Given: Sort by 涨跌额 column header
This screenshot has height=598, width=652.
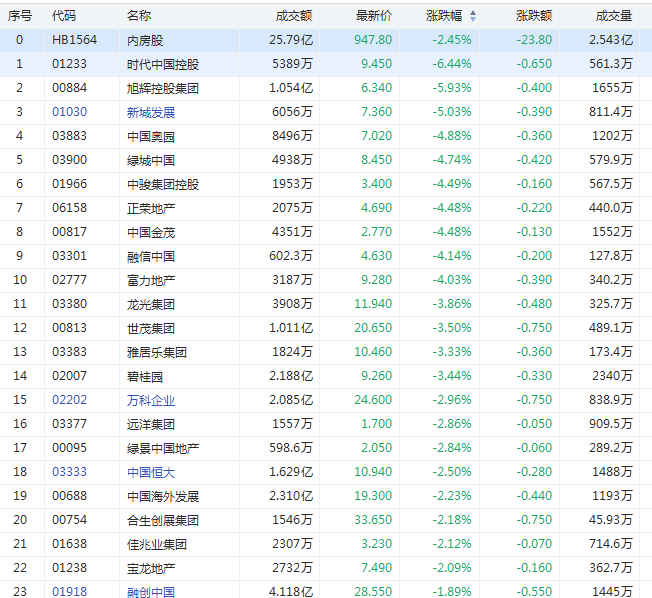Looking at the screenshot, I should pos(534,16).
